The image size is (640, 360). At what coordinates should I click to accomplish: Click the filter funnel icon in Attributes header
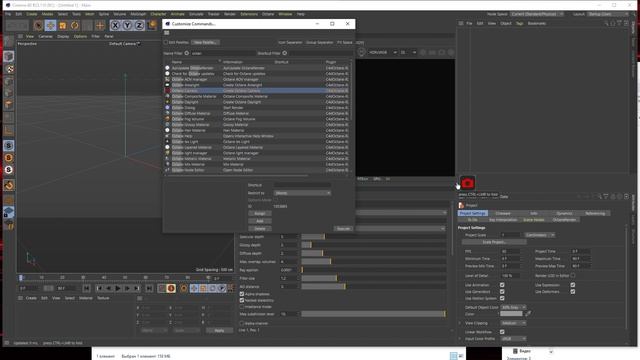coord(606,196)
